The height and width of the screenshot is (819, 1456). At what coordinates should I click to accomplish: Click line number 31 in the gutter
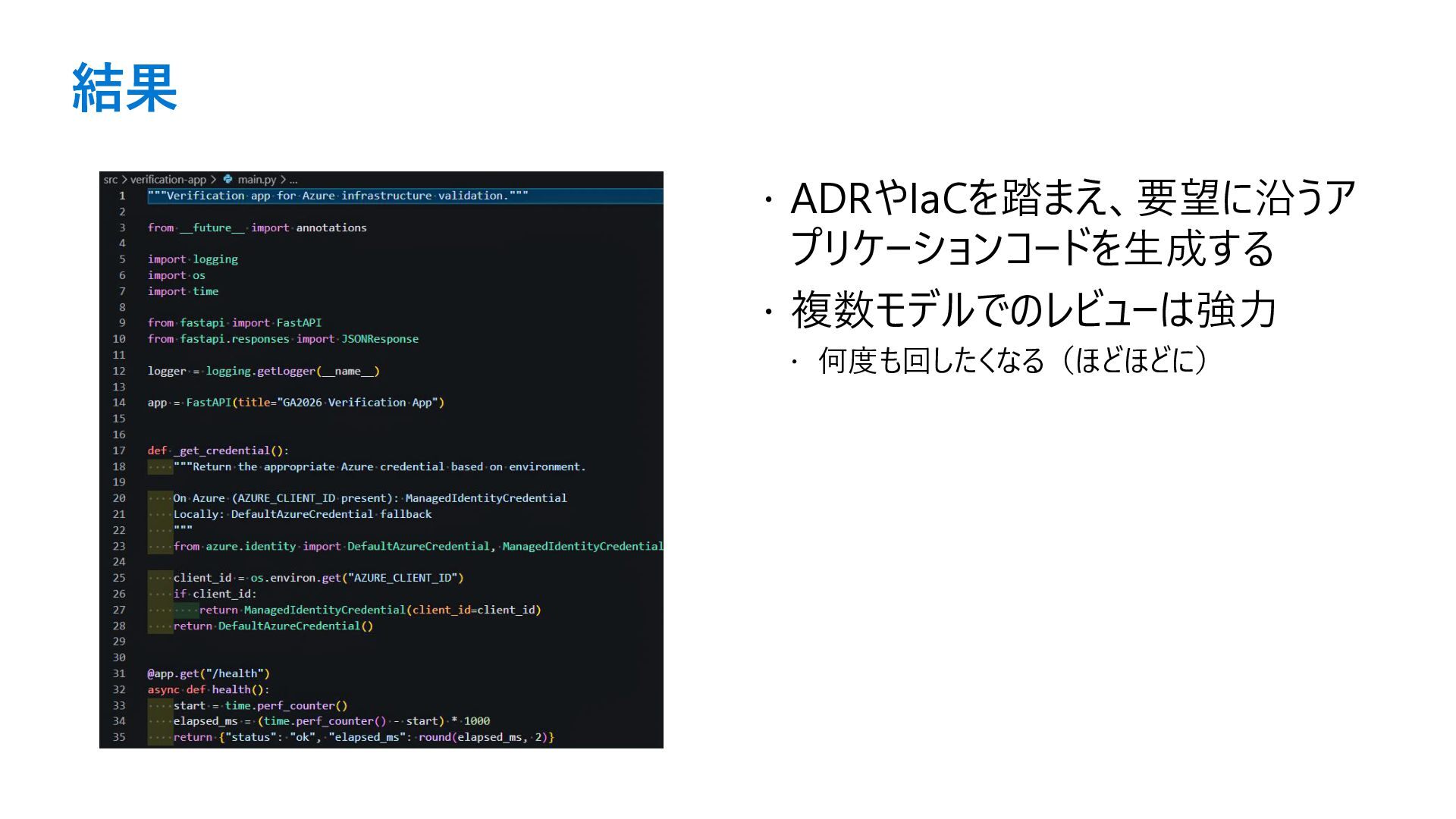[x=119, y=673]
